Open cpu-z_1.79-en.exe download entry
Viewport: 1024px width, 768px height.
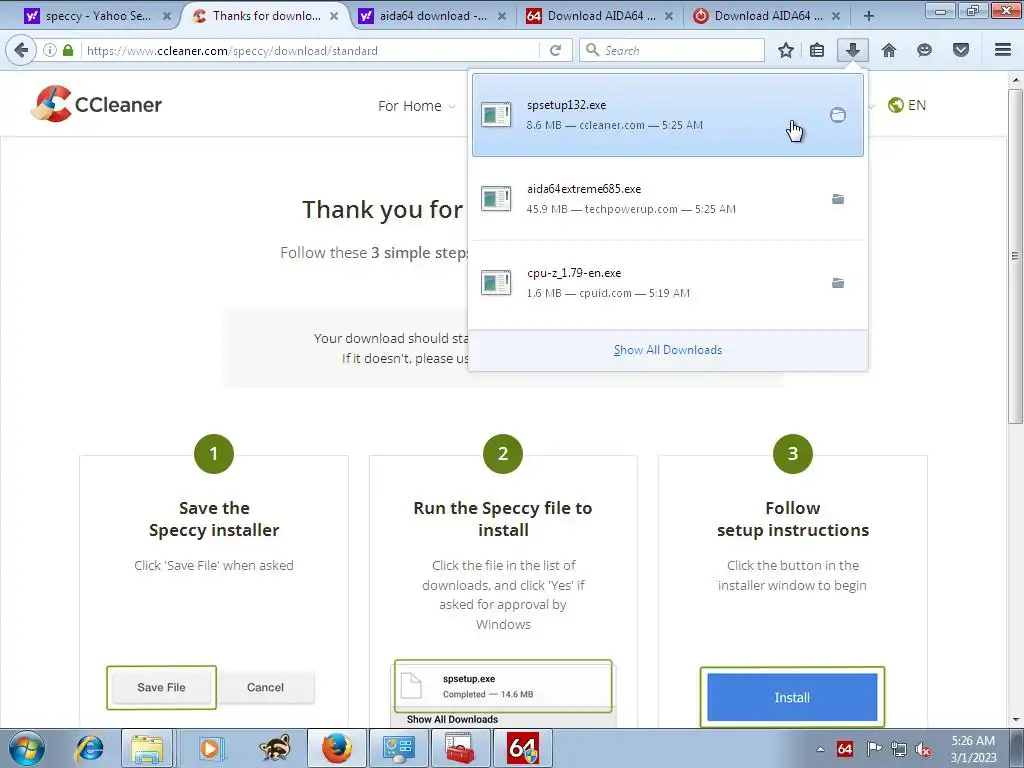coord(668,283)
